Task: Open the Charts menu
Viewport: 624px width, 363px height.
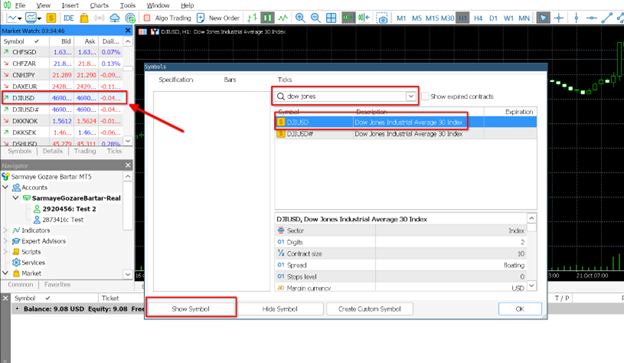Action: [x=99, y=5]
